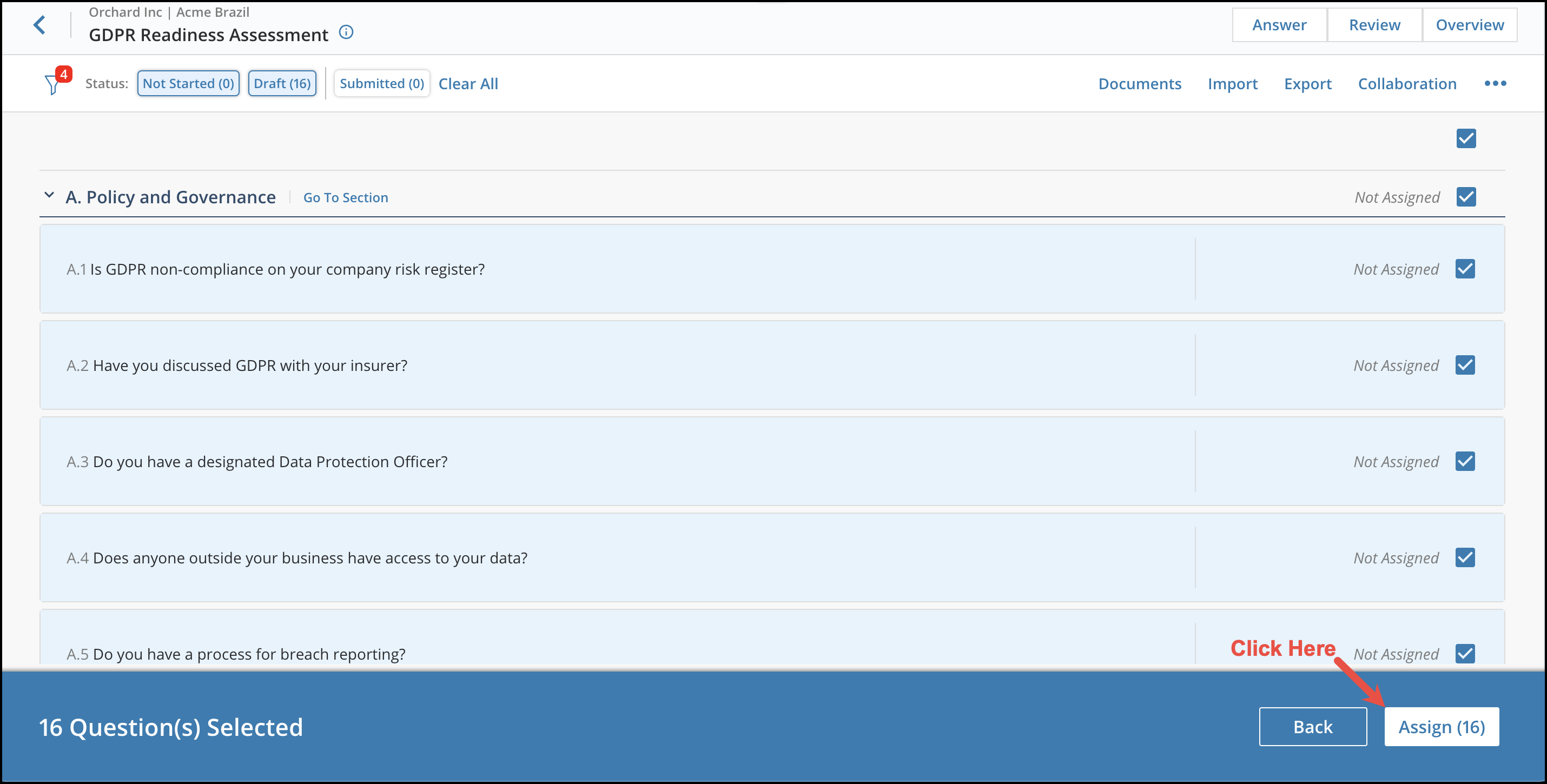Click the Import icon
The width and height of the screenshot is (1547, 784).
point(1231,83)
